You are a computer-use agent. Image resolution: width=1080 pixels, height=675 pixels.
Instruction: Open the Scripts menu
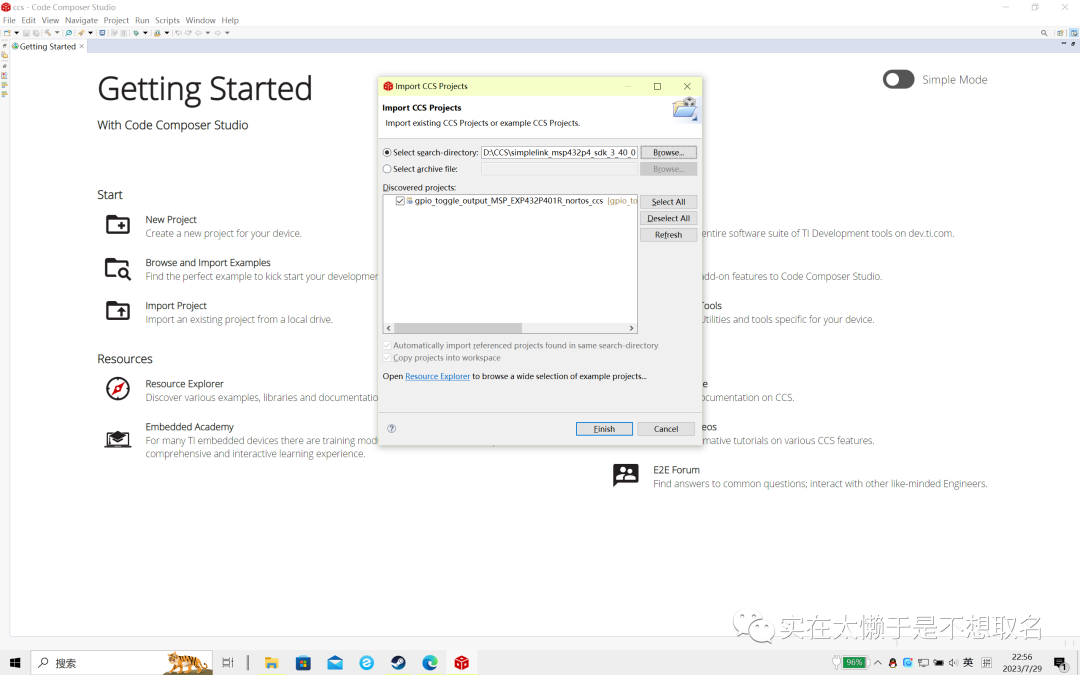point(167,20)
